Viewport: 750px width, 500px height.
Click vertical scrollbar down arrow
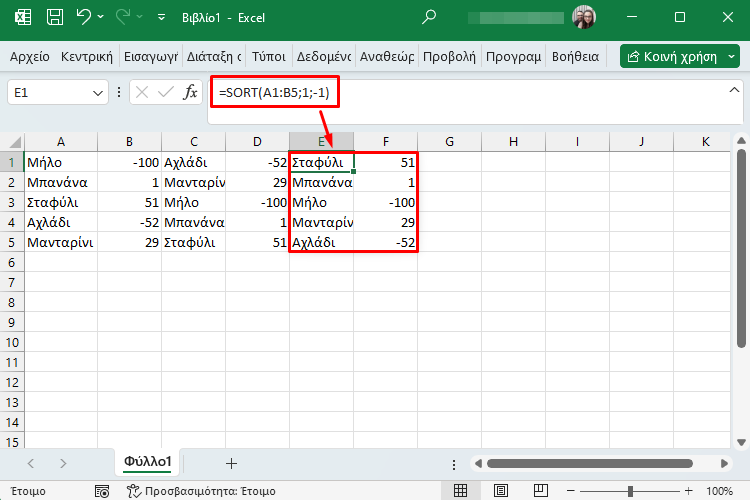tap(741, 442)
